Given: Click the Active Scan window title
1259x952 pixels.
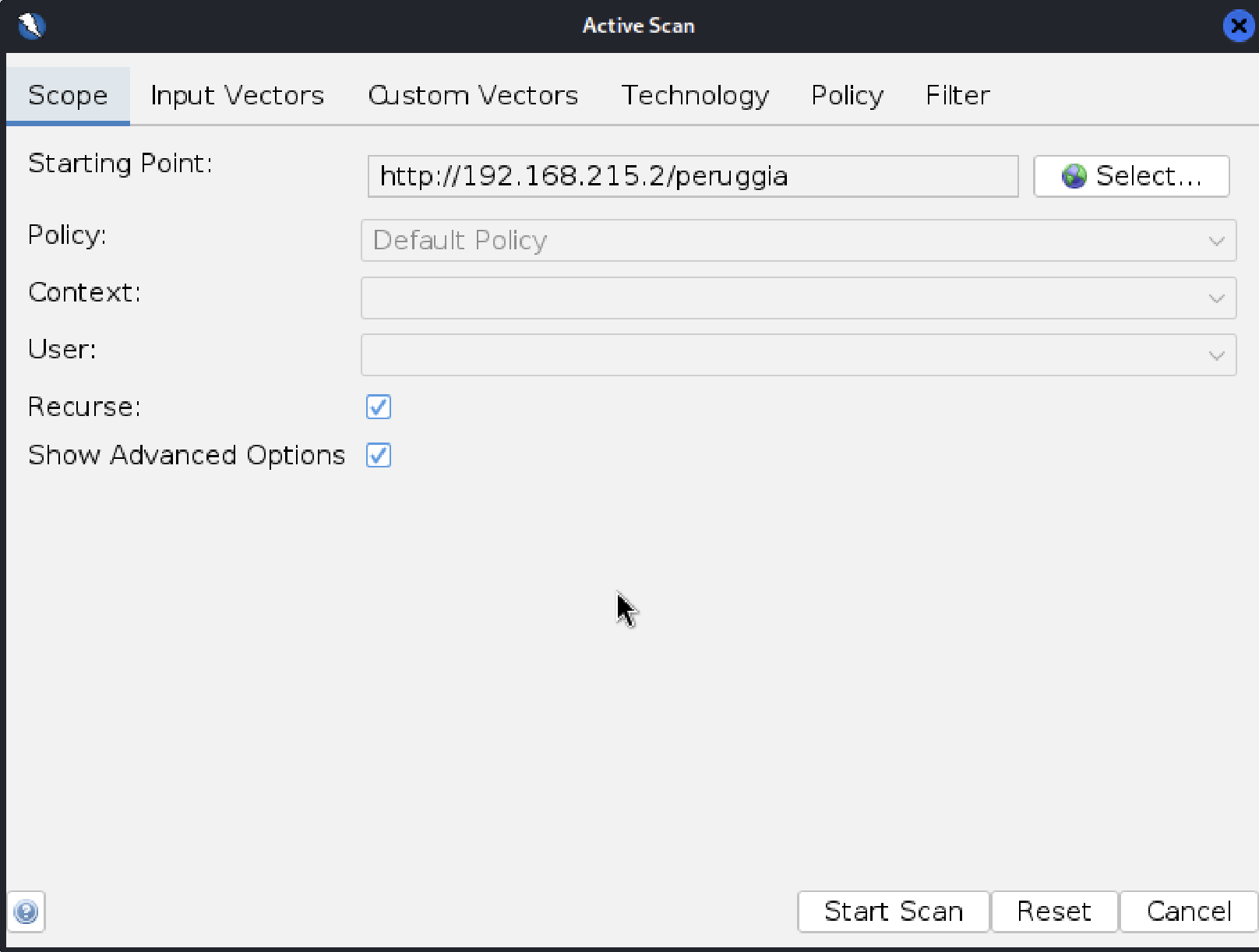Looking at the screenshot, I should 638,26.
